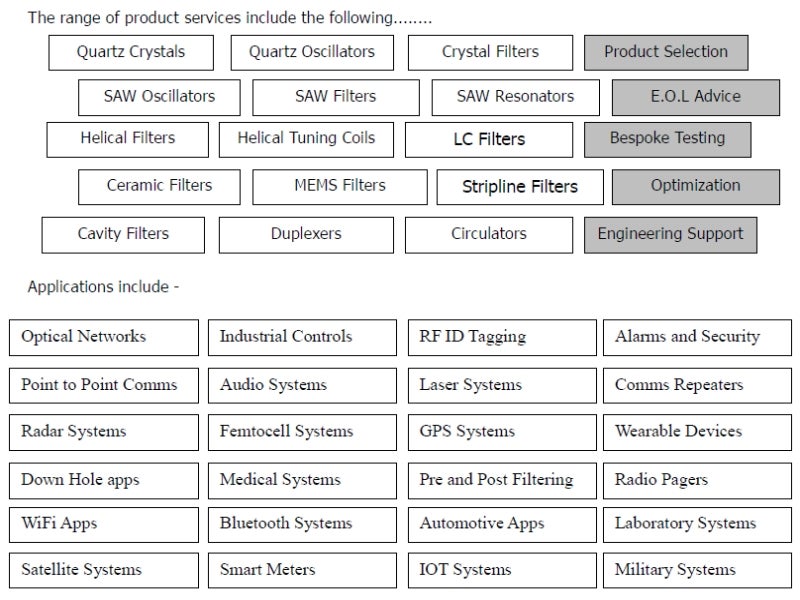The height and width of the screenshot is (600, 800).
Task: Select the Optical Networks application box
Action: 103,337
